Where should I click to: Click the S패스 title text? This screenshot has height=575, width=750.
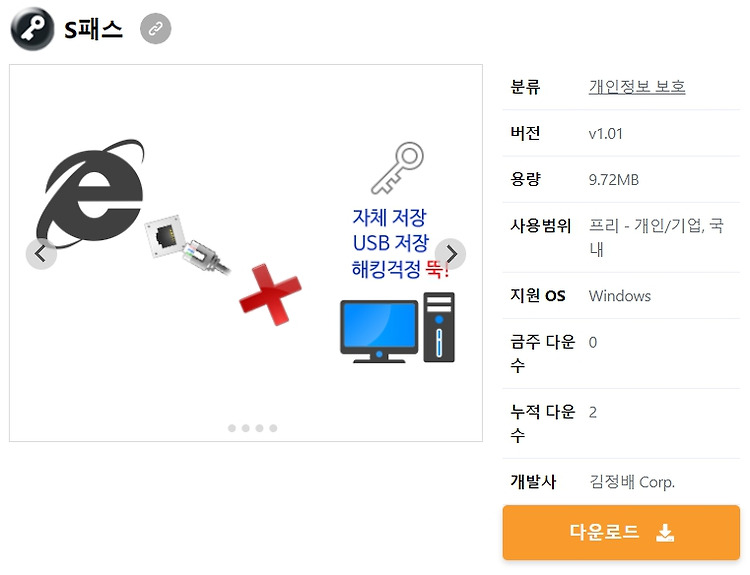[94, 30]
